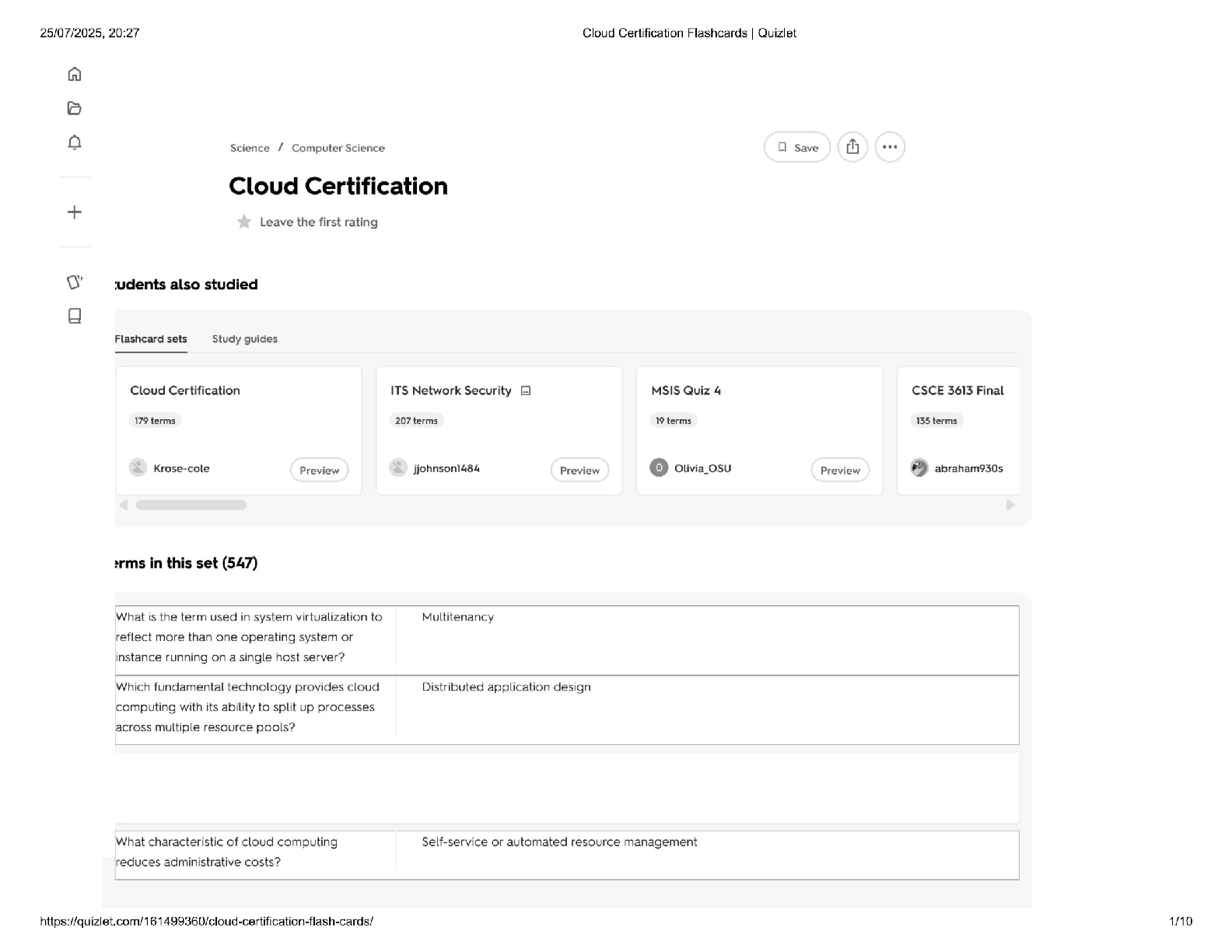Open notifications bell icon
Screen dimensions: 1232x952
(x=75, y=142)
